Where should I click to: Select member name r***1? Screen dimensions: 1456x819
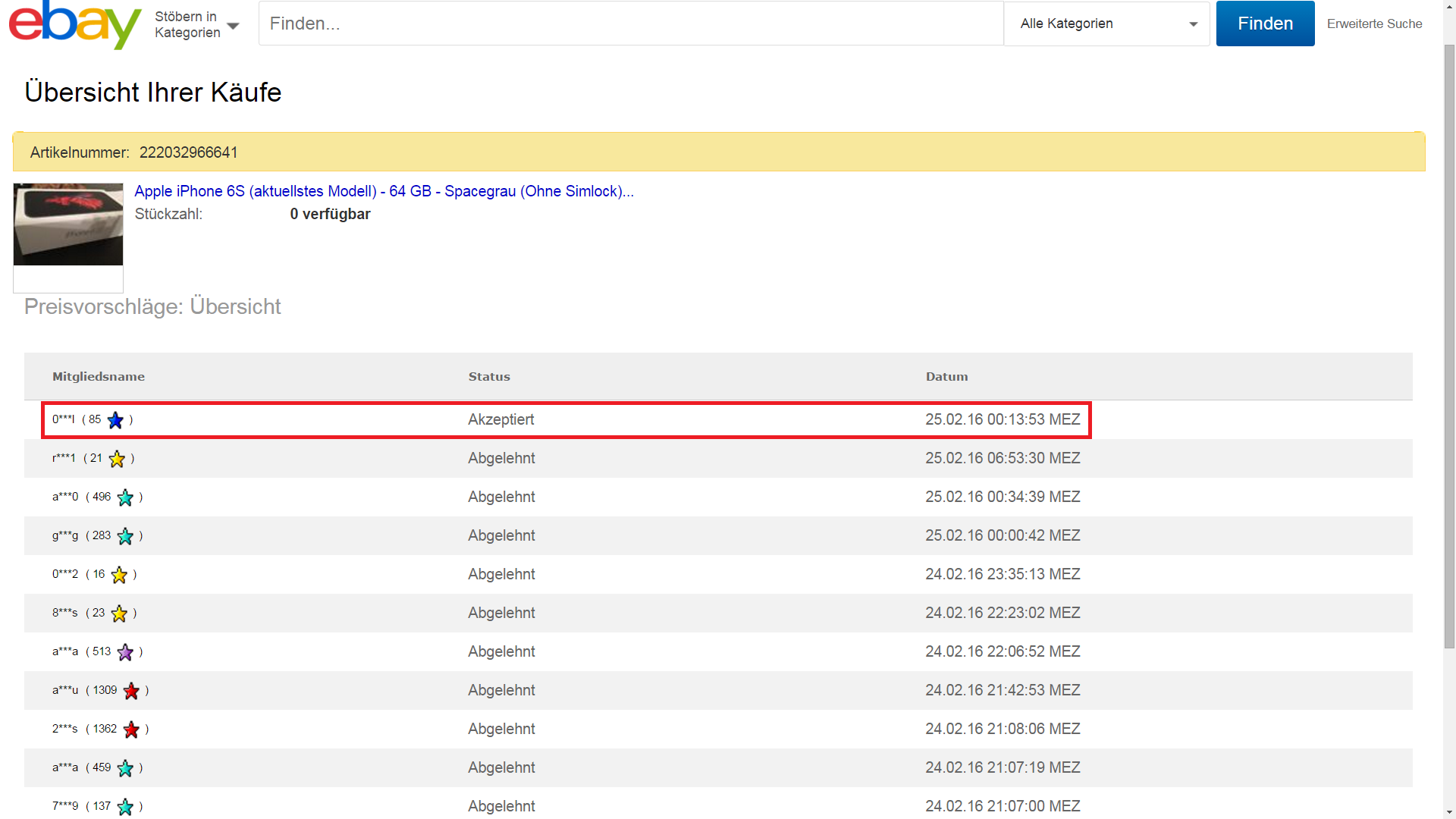click(x=64, y=458)
